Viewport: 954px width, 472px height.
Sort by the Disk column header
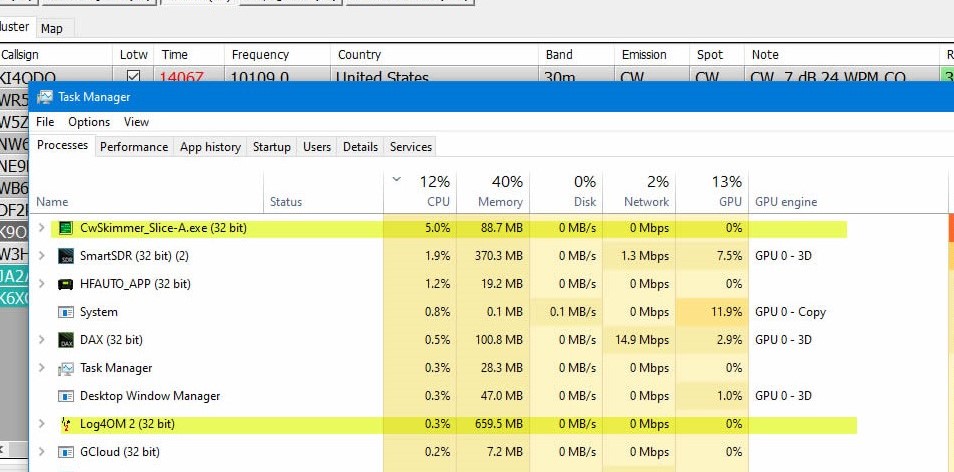[566, 192]
